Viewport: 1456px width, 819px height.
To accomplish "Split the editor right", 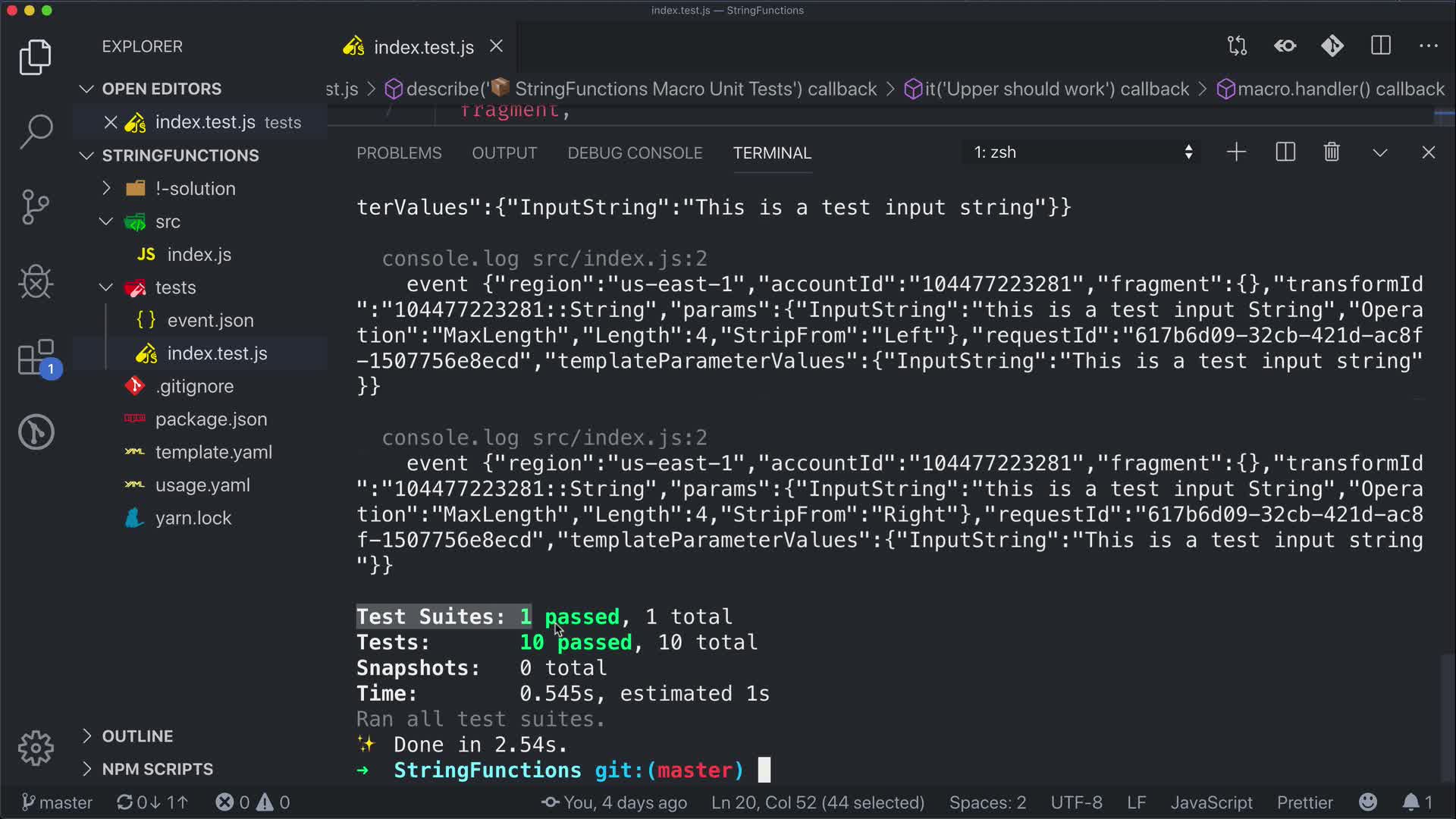I will (x=1381, y=46).
